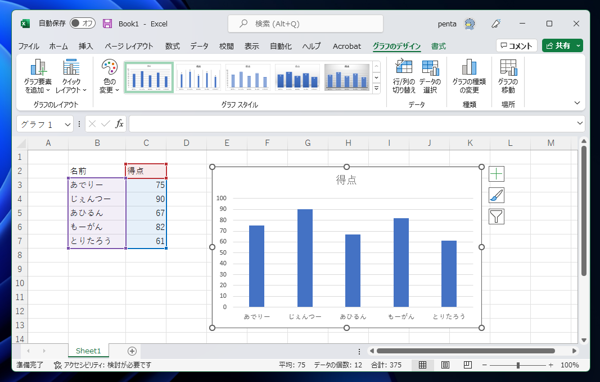This screenshot has width=600, height=382.
Task: Click the 共有 button
Action: (x=562, y=46)
